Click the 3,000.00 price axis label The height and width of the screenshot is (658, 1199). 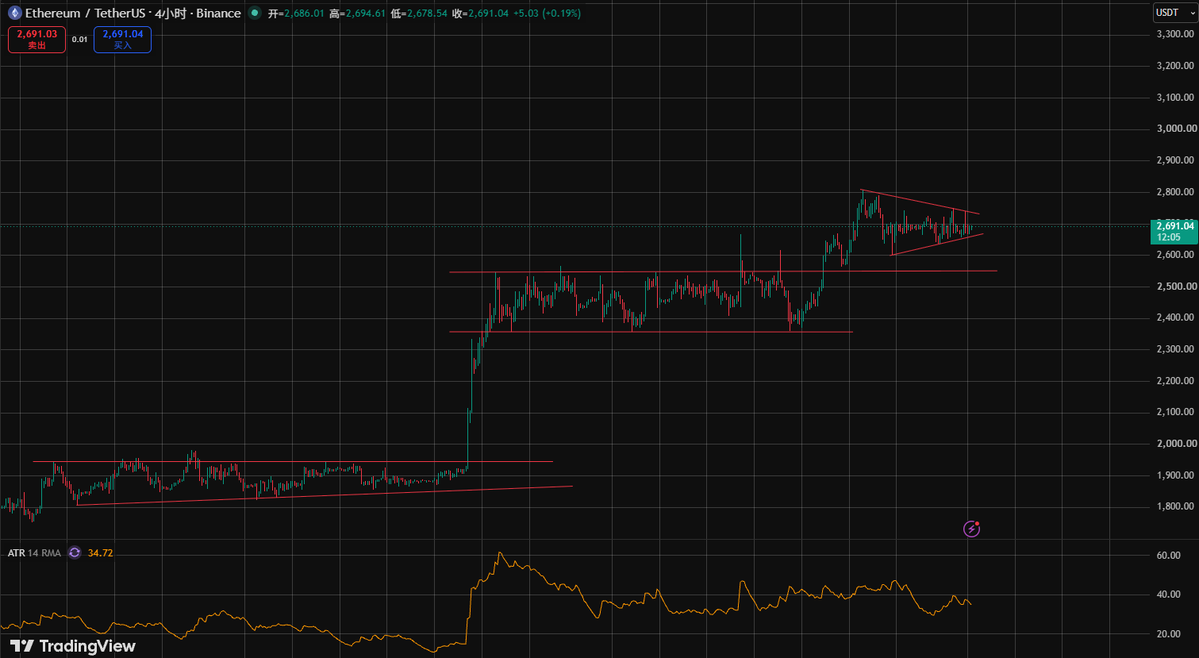tap(1175, 128)
